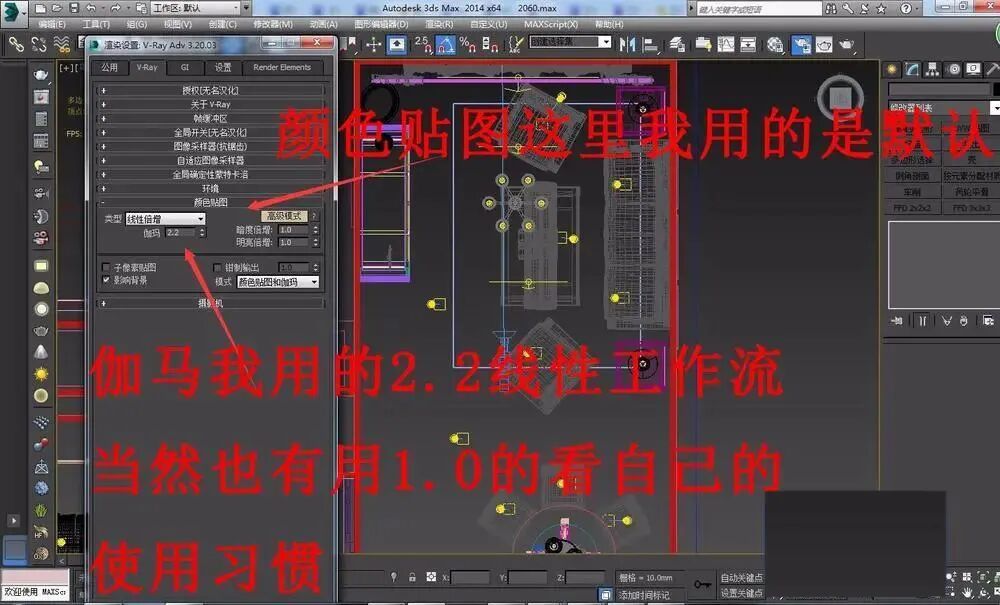
Task: Toggle the 2.5D Snaps icon
Action: tap(423, 44)
